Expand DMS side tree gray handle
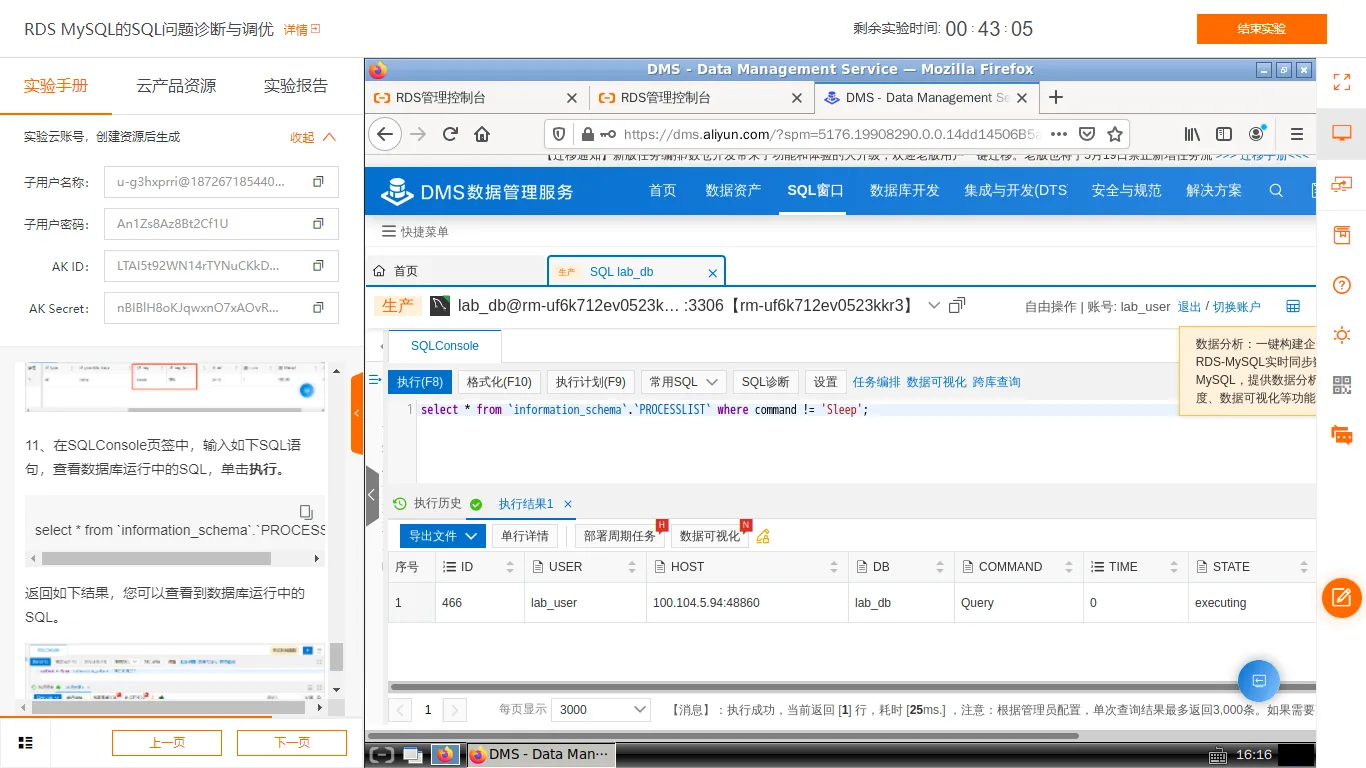The image size is (1366, 768). (x=372, y=495)
